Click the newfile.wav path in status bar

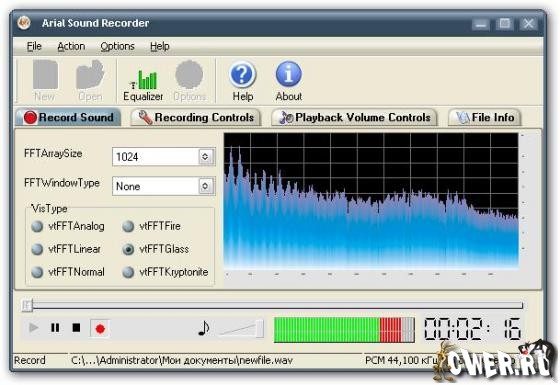182,360
